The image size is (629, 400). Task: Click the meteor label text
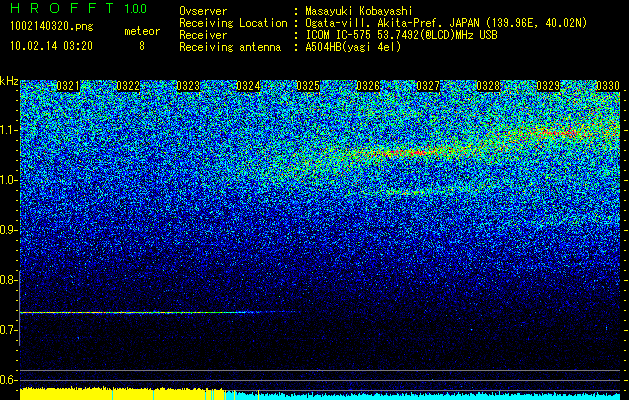[x=142, y=31]
